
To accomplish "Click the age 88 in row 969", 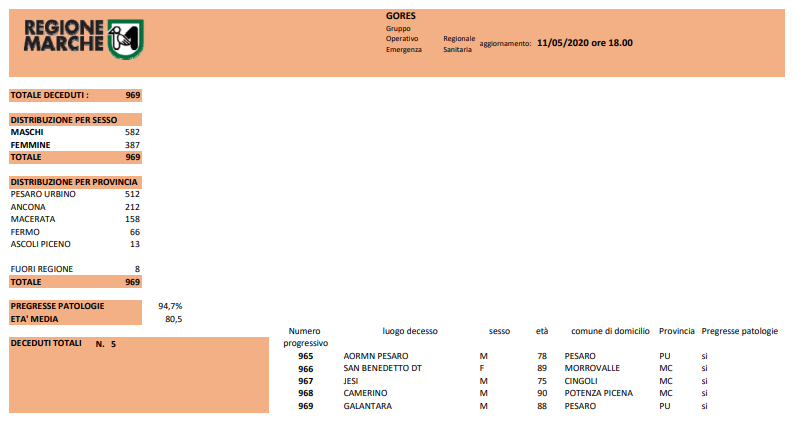I will [542, 406].
